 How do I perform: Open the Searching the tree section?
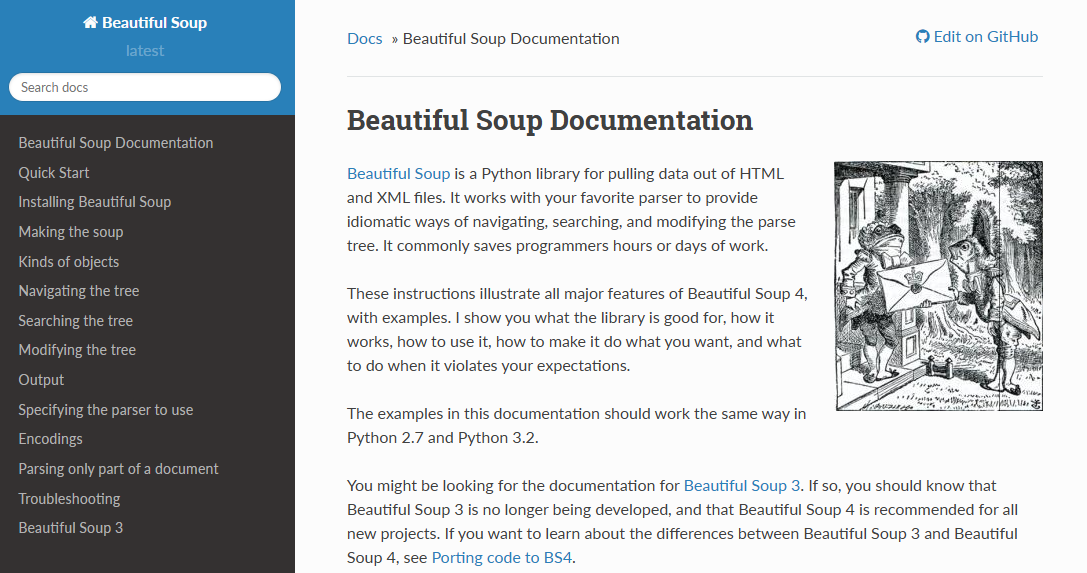coord(76,321)
